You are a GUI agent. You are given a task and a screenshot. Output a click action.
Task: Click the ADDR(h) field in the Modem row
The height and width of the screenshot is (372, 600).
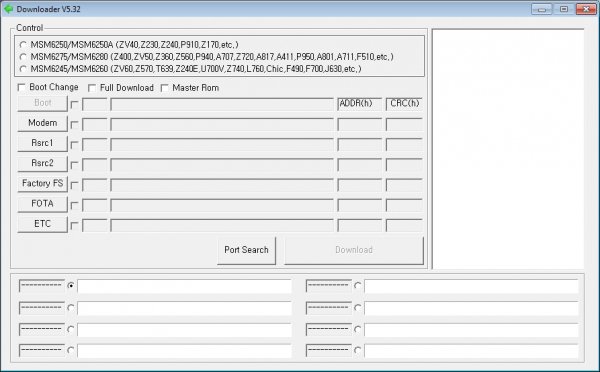coord(360,124)
